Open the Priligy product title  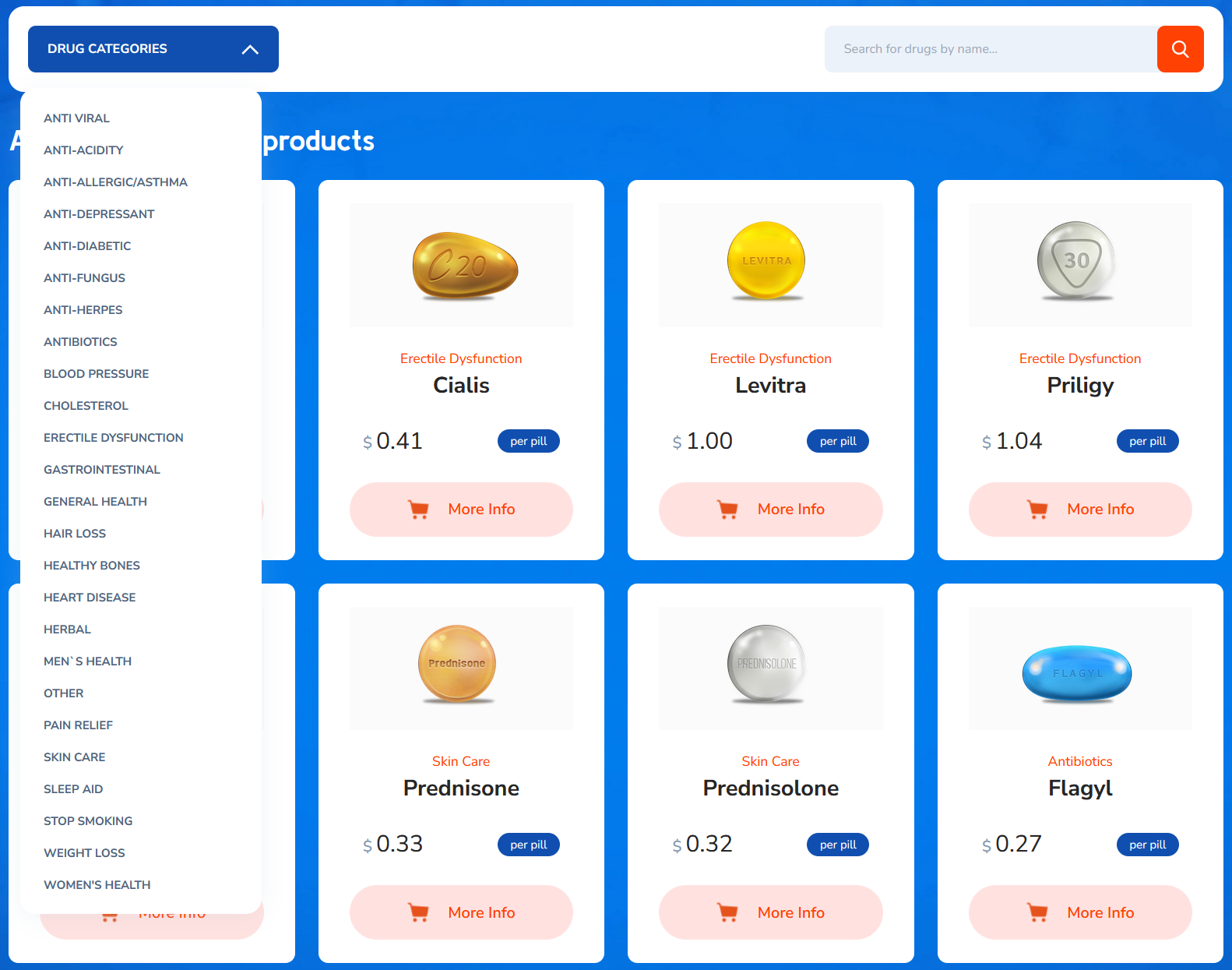coord(1080,386)
